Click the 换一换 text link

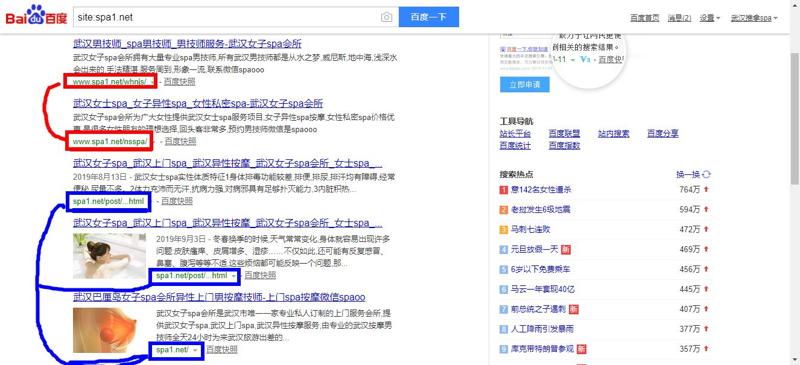(x=688, y=175)
